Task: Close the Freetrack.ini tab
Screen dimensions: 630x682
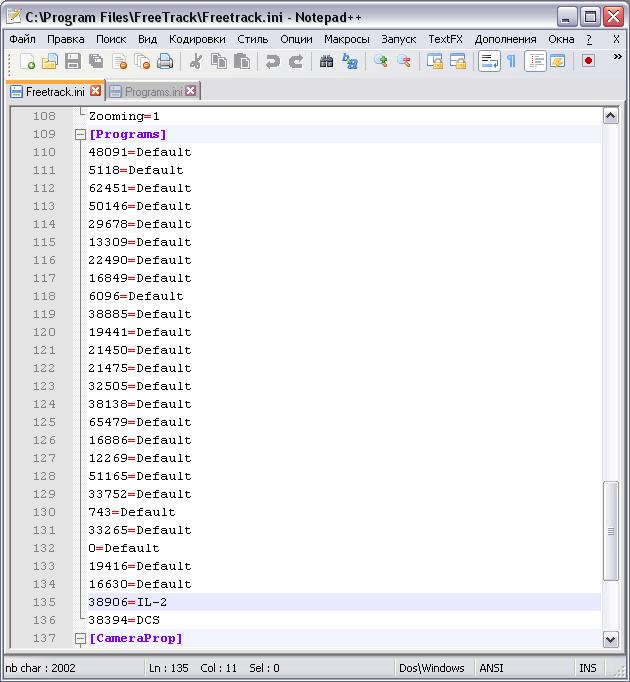Action: (x=96, y=91)
